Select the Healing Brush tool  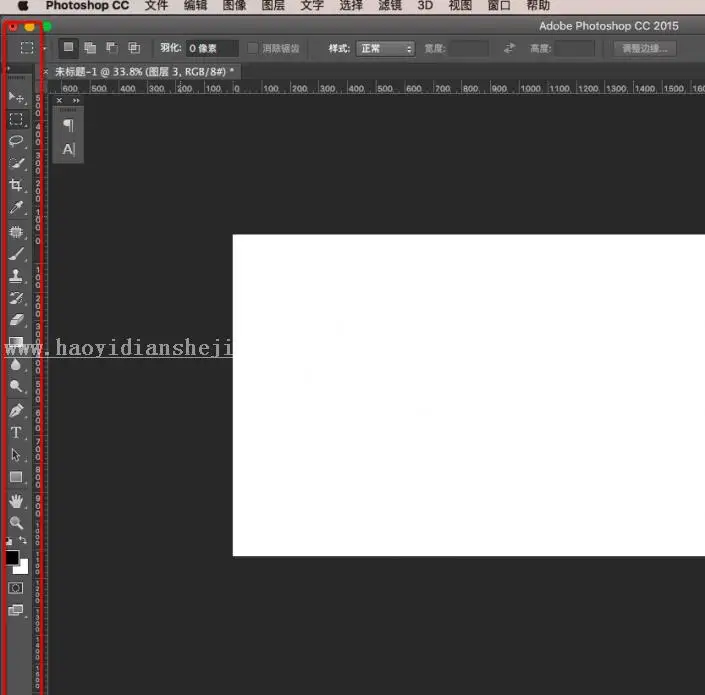(x=16, y=232)
